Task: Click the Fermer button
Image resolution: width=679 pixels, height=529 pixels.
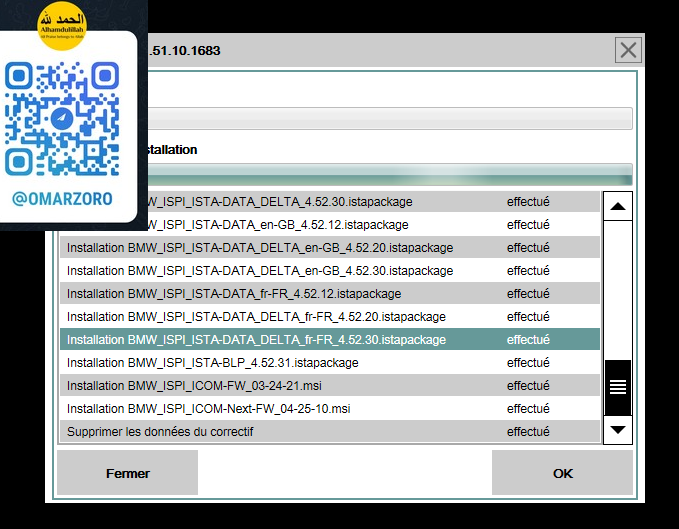Action: (127, 473)
